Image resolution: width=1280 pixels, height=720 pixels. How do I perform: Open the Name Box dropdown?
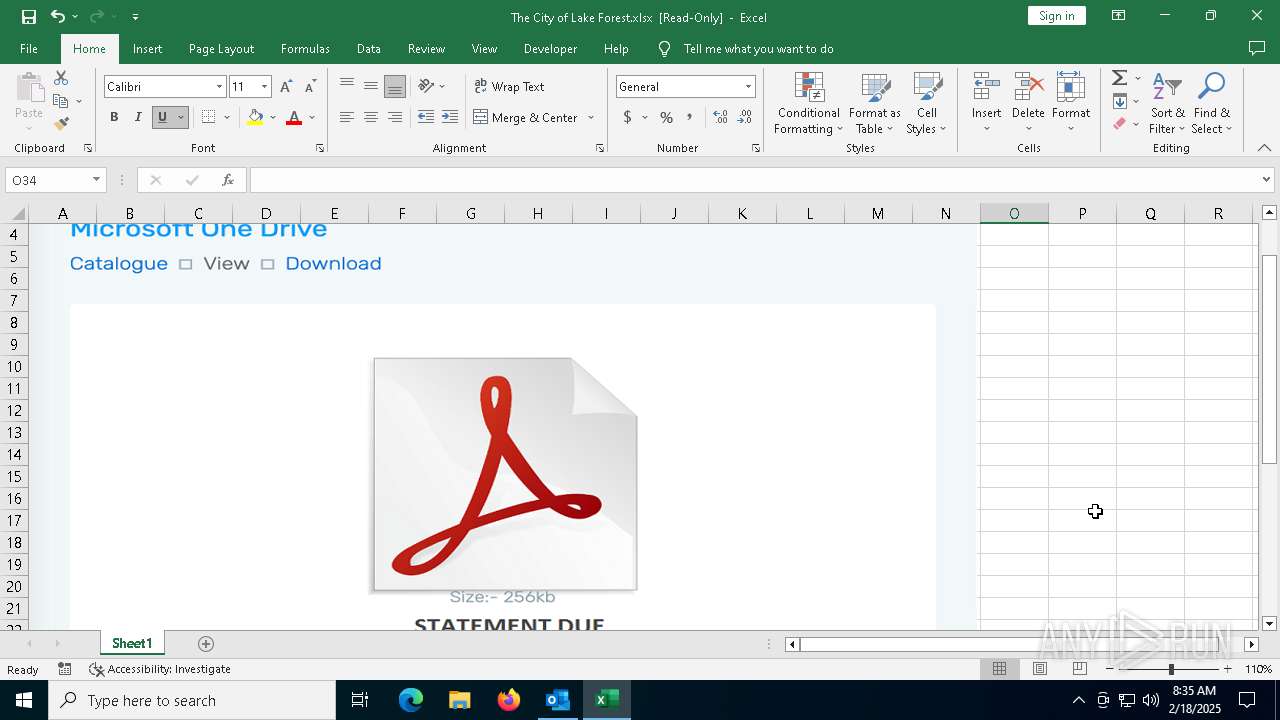pyautogui.click(x=96, y=180)
